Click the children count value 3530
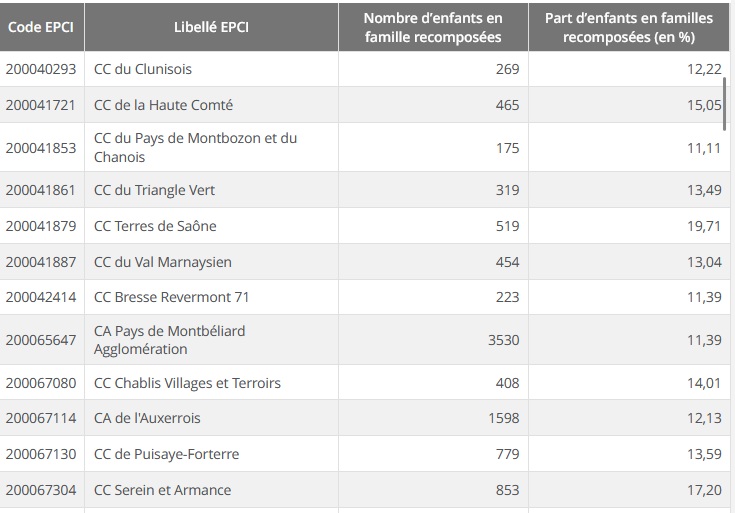 pos(503,340)
